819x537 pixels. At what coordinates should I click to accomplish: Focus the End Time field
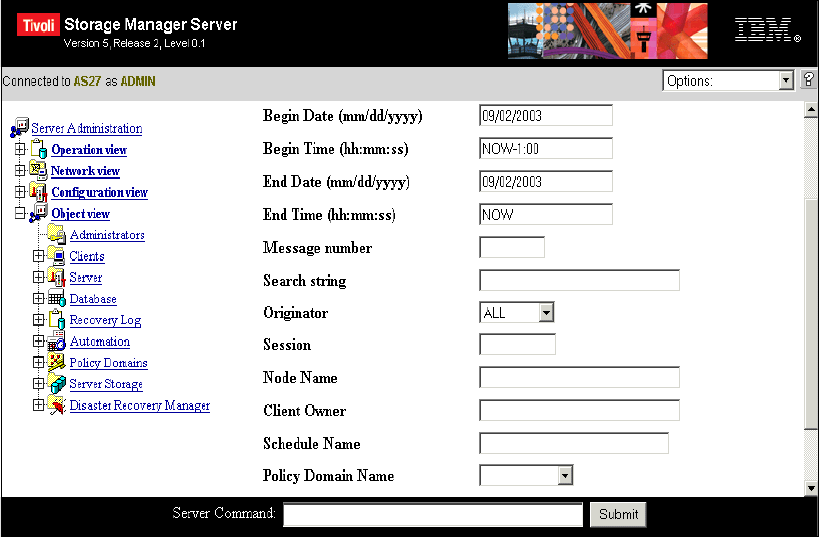(x=546, y=214)
